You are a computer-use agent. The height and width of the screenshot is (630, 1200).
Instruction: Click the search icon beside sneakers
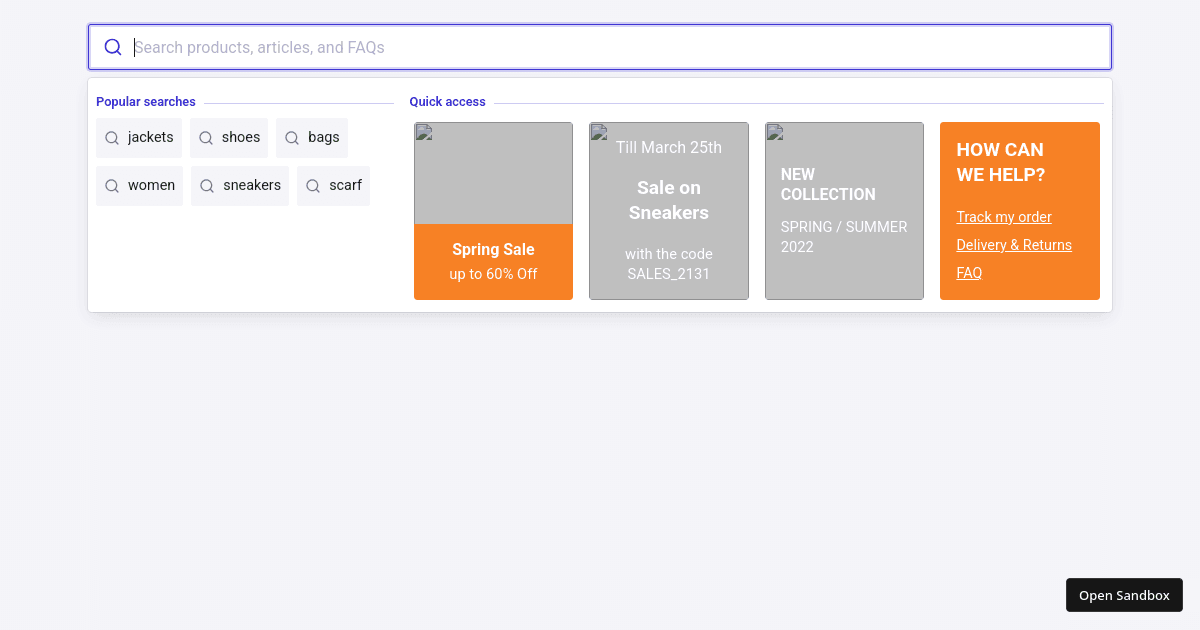(207, 186)
